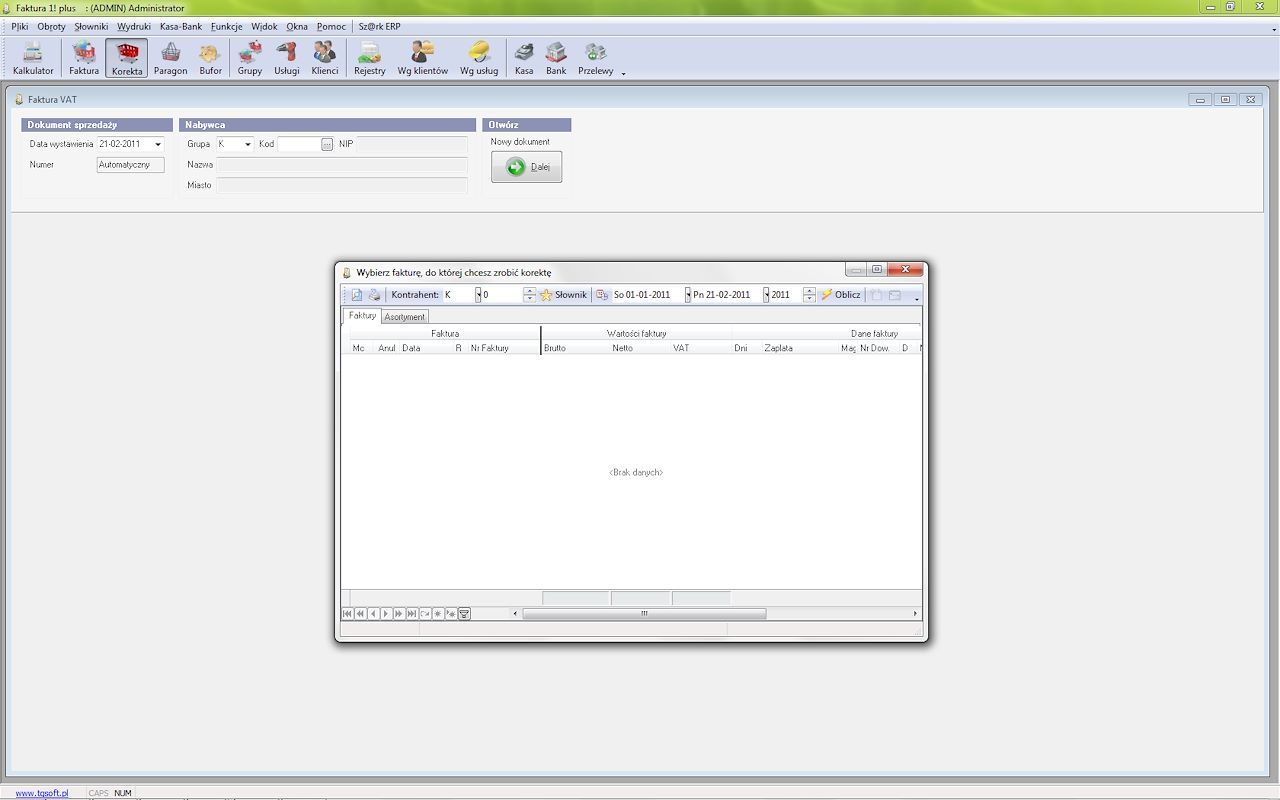Go to the previous record in the navigator
The image size is (1280, 800).
point(373,614)
